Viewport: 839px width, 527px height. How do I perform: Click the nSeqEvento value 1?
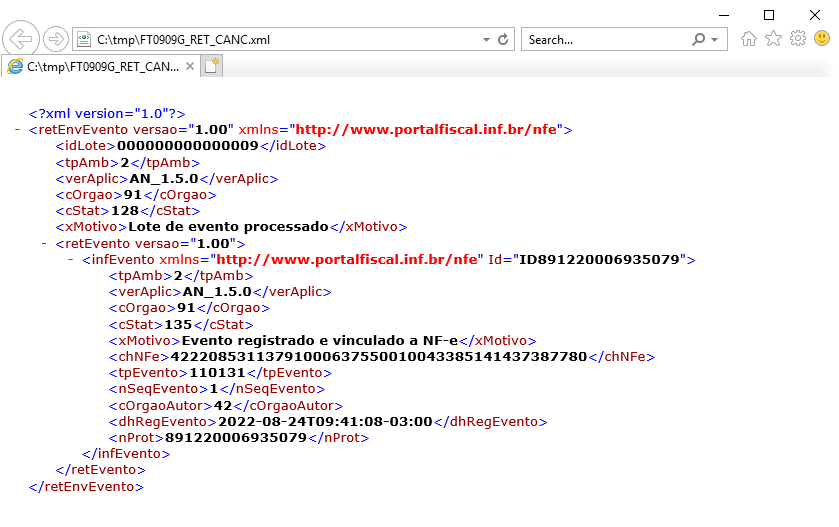pos(214,389)
